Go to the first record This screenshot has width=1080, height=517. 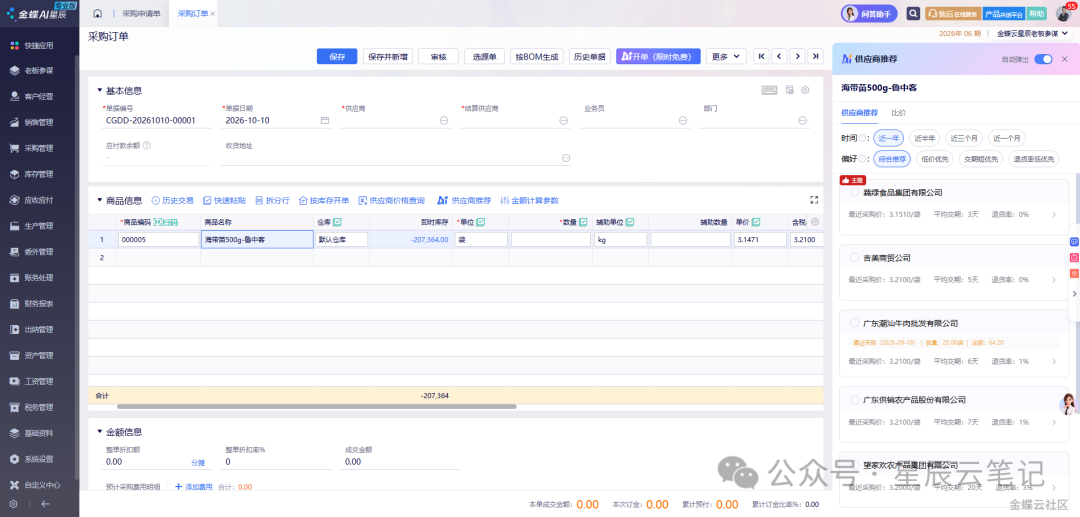(761, 56)
